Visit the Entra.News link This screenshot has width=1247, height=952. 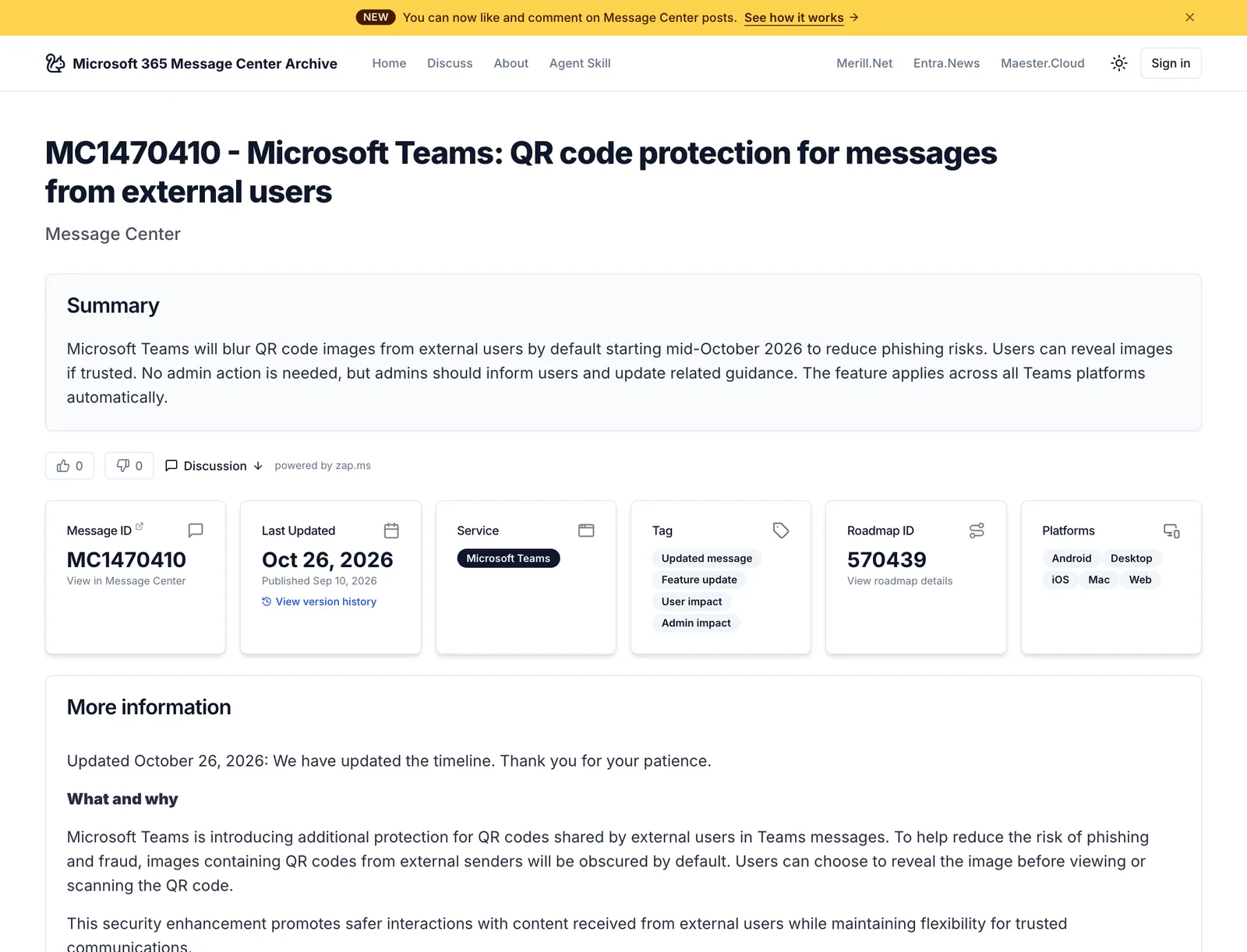coord(946,63)
